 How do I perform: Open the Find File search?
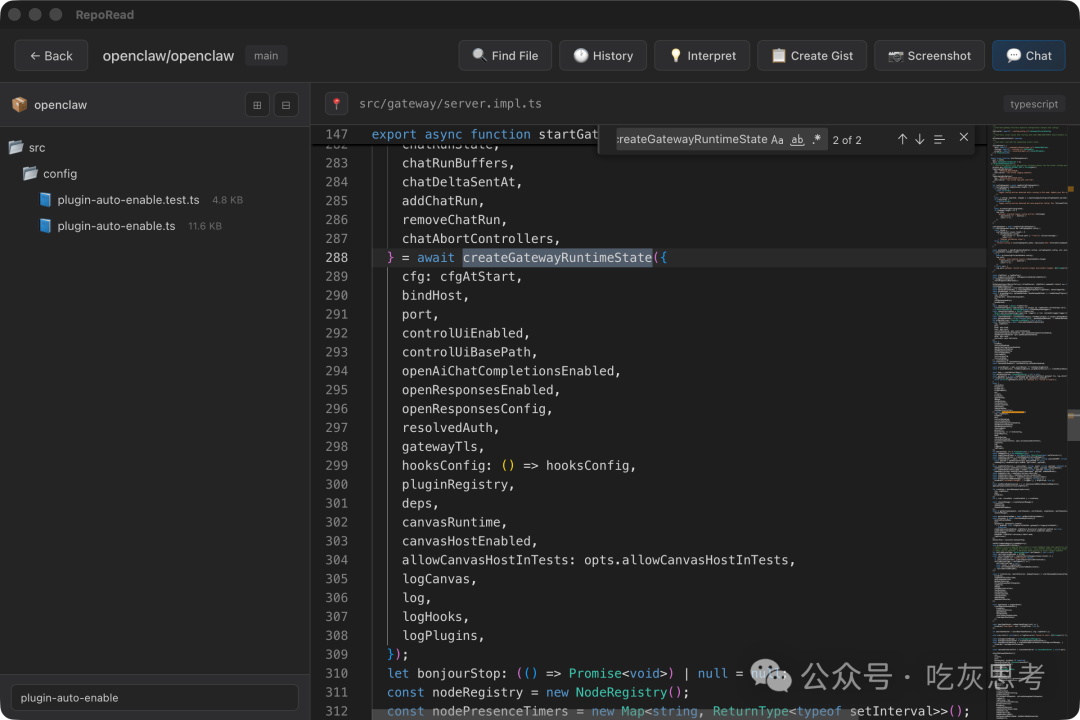(505, 56)
